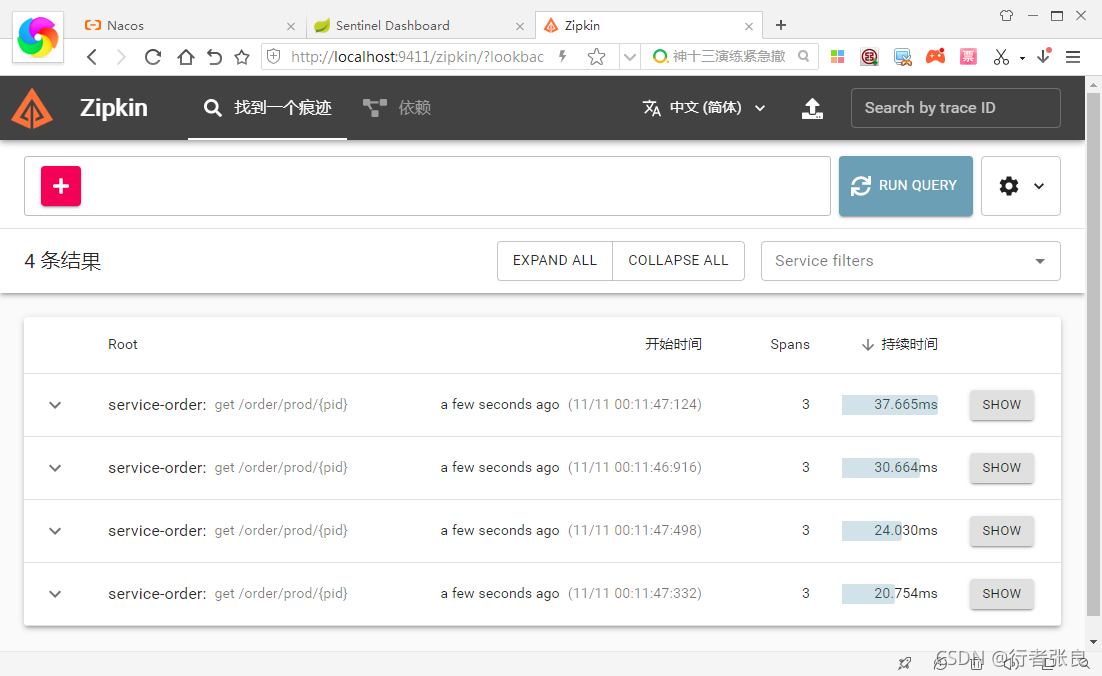Click the Zipkin logo icon
1102x676 pixels.
point(32,108)
